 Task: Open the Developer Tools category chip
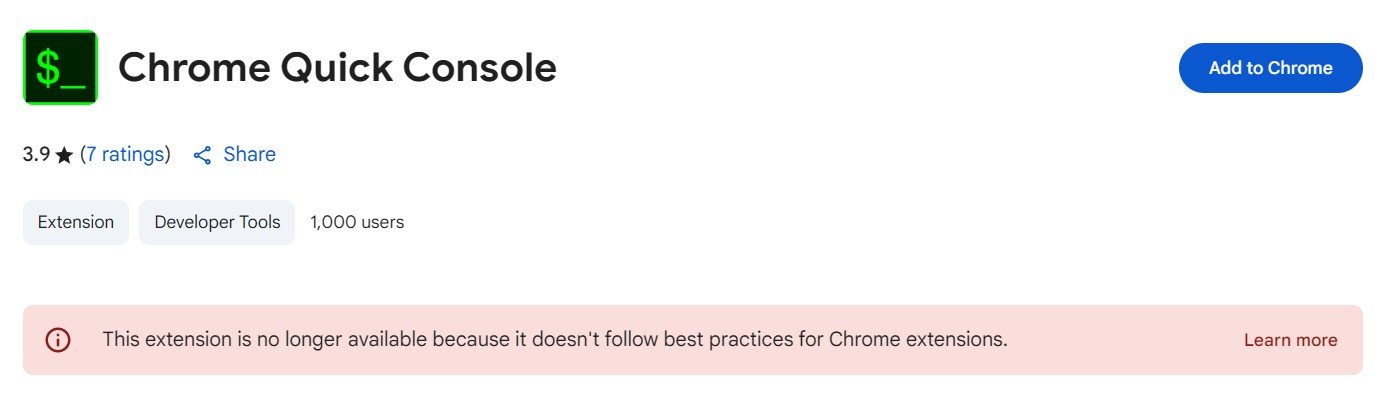[x=217, y=222]
